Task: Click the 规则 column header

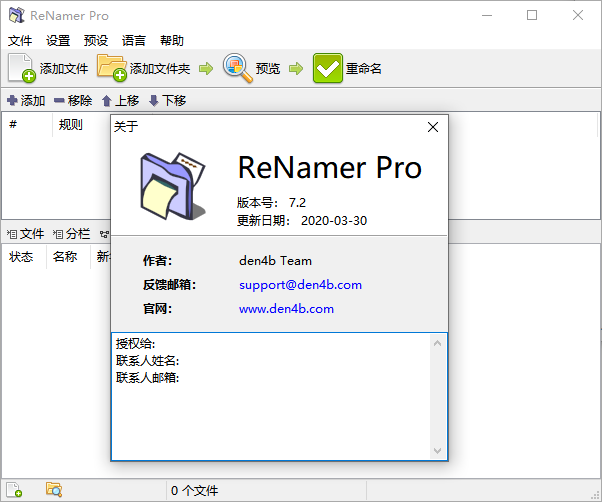Action: (70, 124)
